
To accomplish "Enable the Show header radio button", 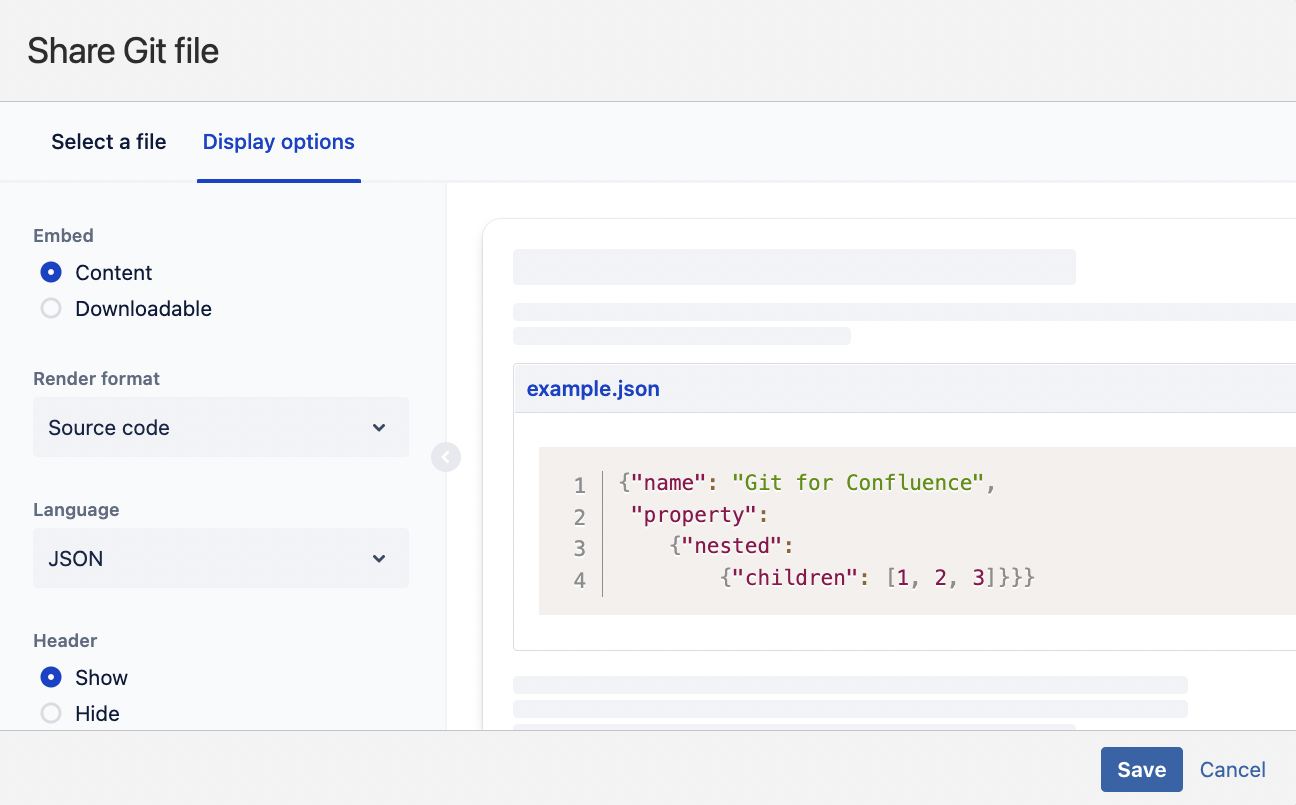I will click(x=51, y=678).
